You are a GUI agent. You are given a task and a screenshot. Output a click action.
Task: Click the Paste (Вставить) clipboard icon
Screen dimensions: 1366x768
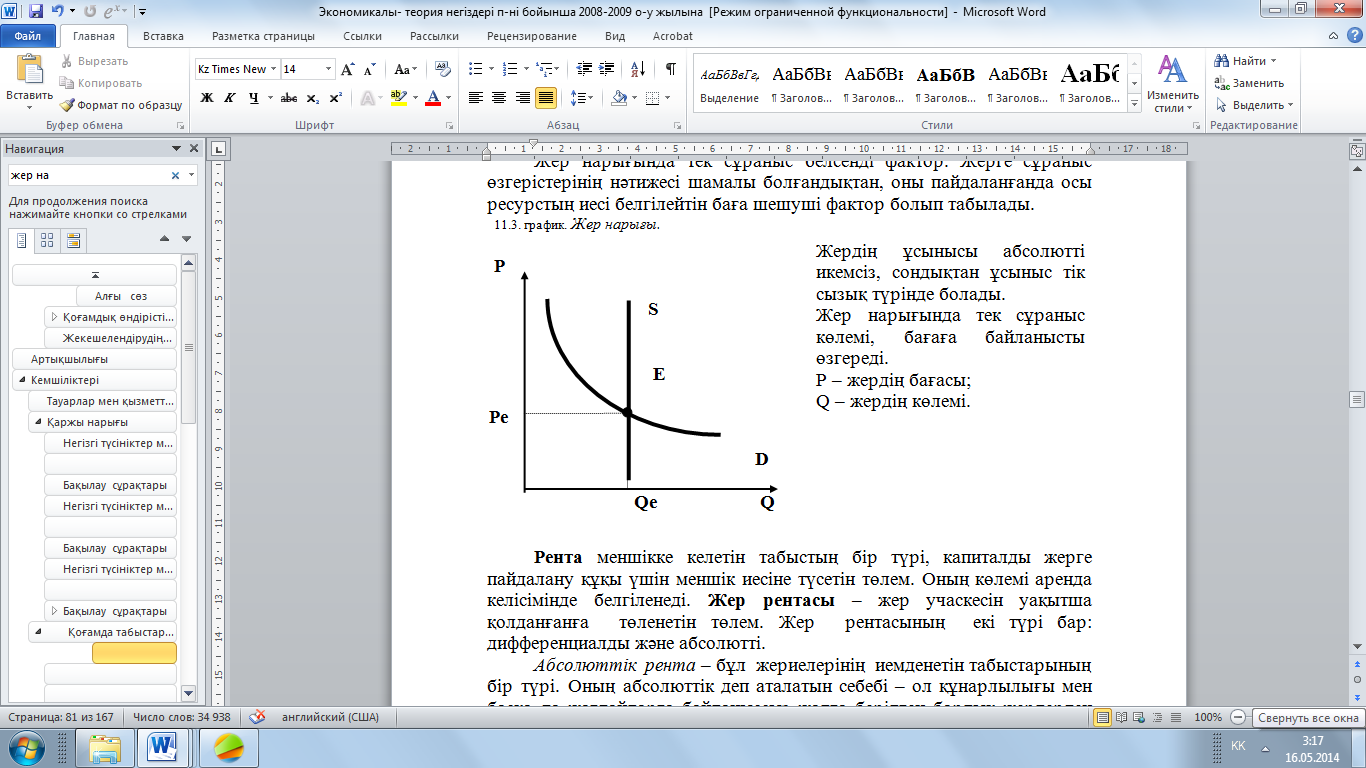pyautogui.click(x=29, y=70)
